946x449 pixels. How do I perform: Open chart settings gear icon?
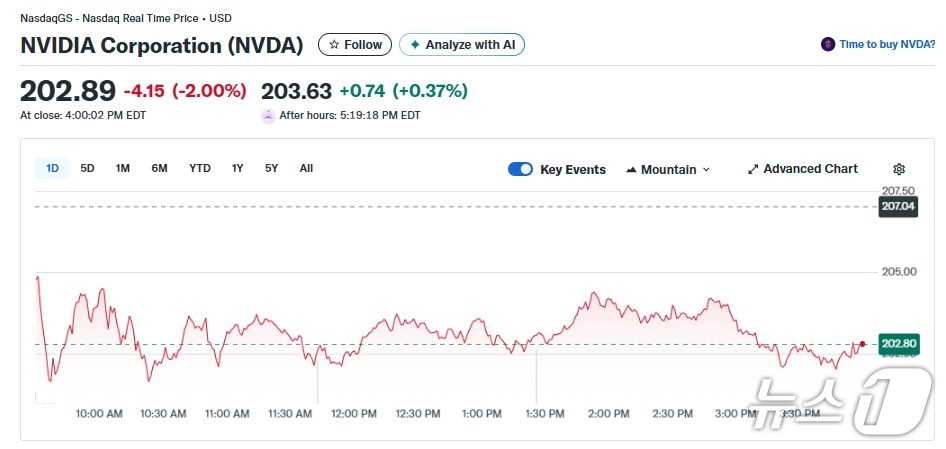coord(899,169)
